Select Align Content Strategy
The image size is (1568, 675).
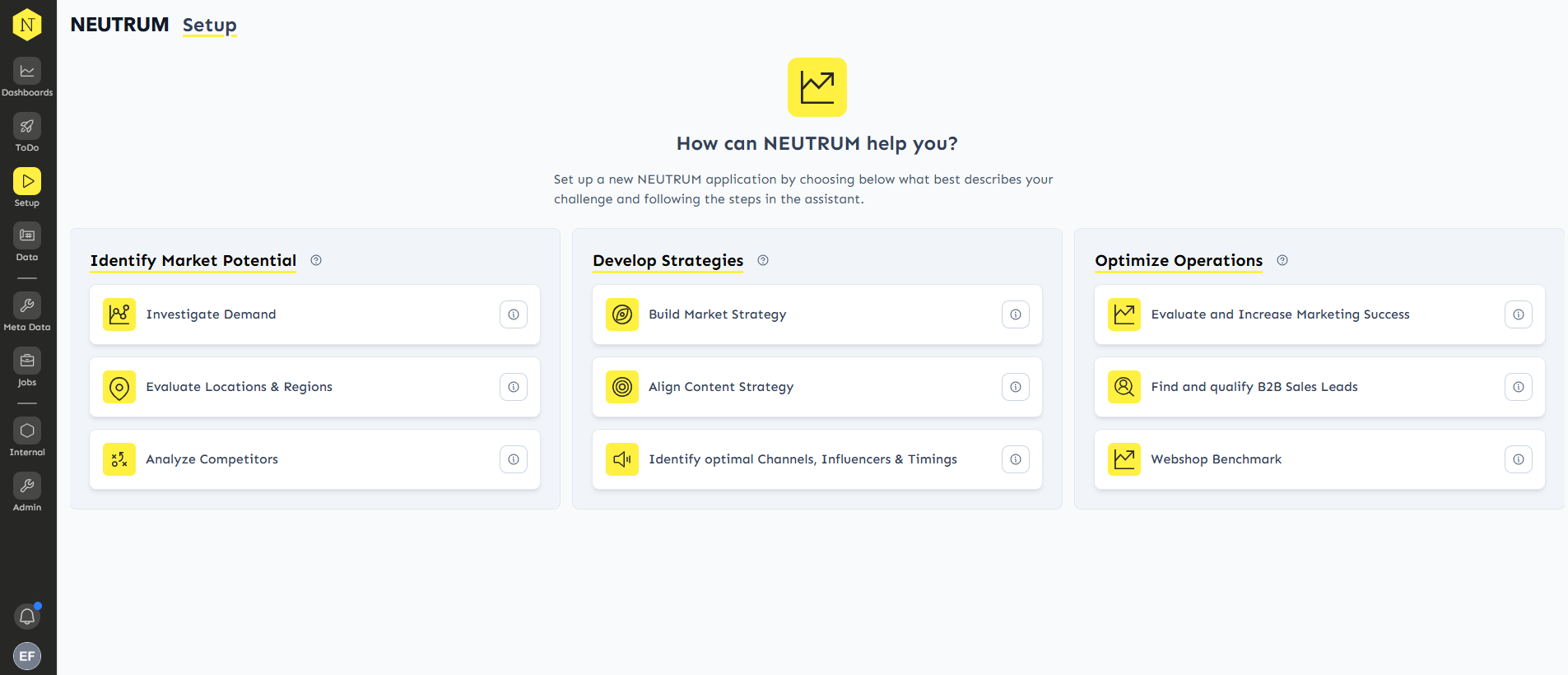pos(817,387)
